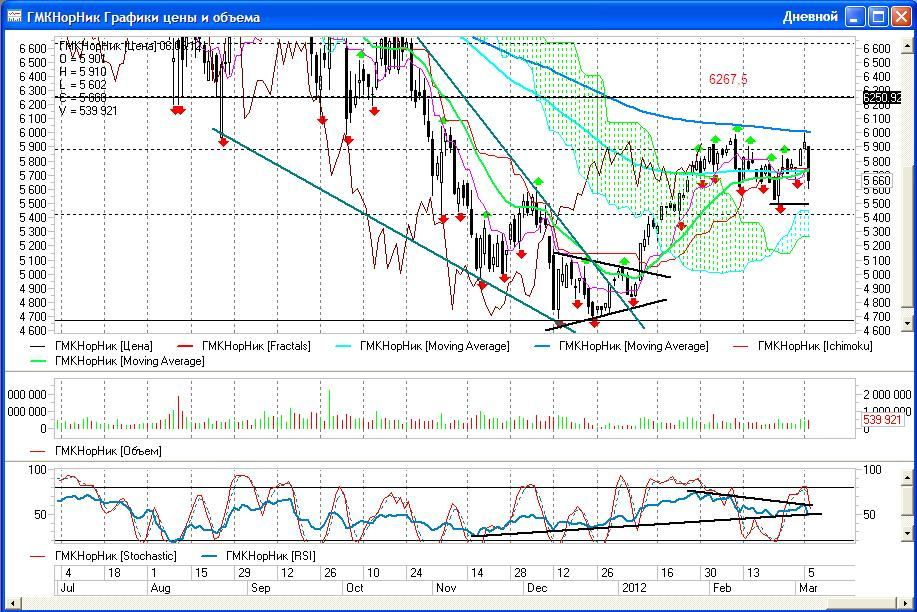
Task: Click the price chart scrollbar up arrow
Action: coord(906,44)
